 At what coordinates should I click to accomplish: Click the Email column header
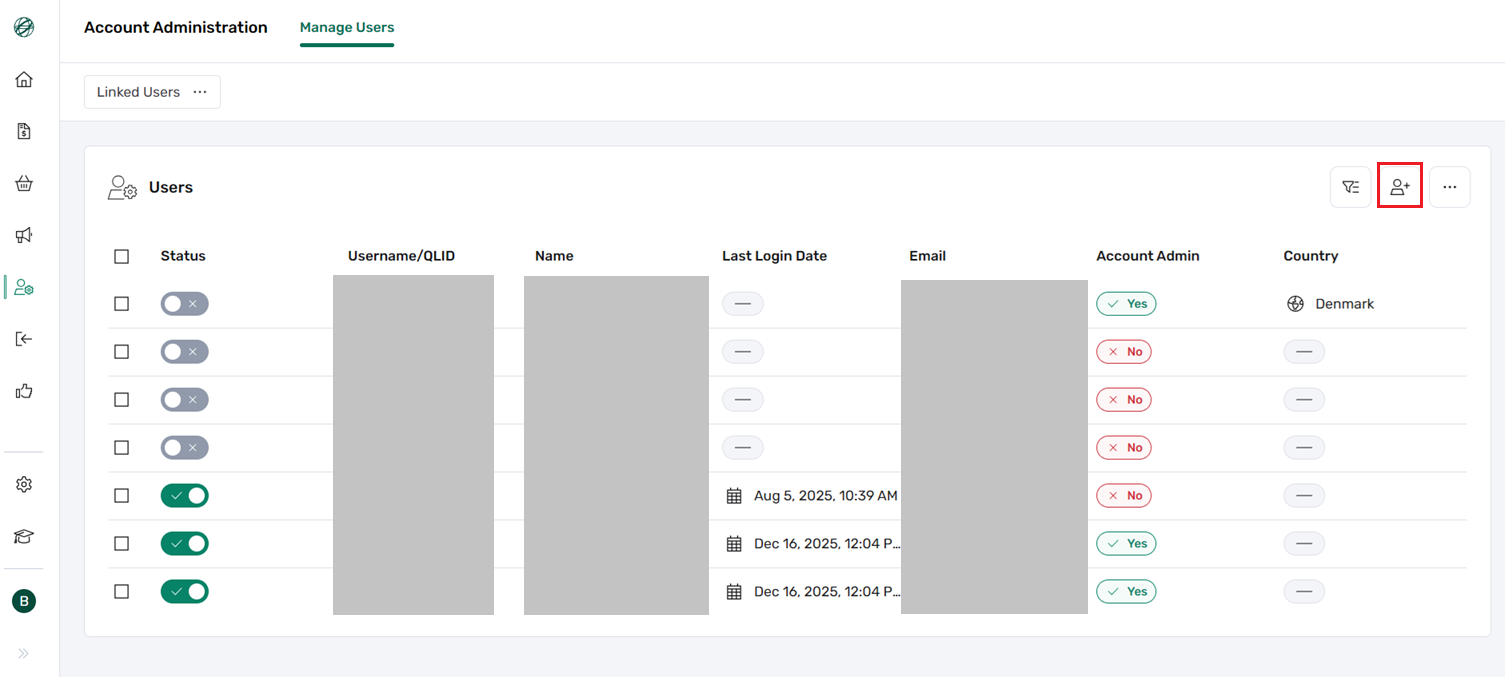point(927,256)
